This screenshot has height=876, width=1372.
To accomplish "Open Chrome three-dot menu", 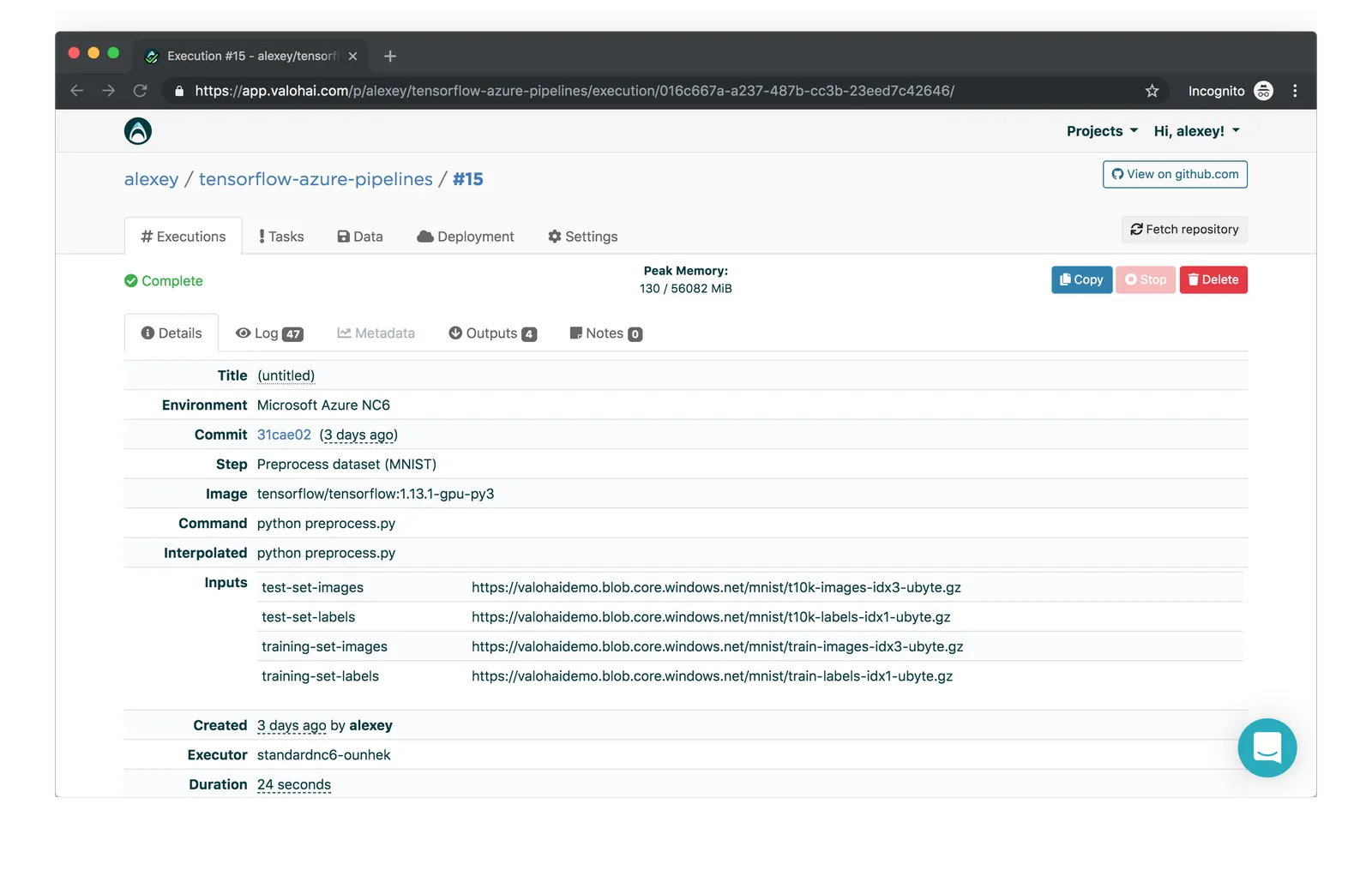I will coord(1295,91).
